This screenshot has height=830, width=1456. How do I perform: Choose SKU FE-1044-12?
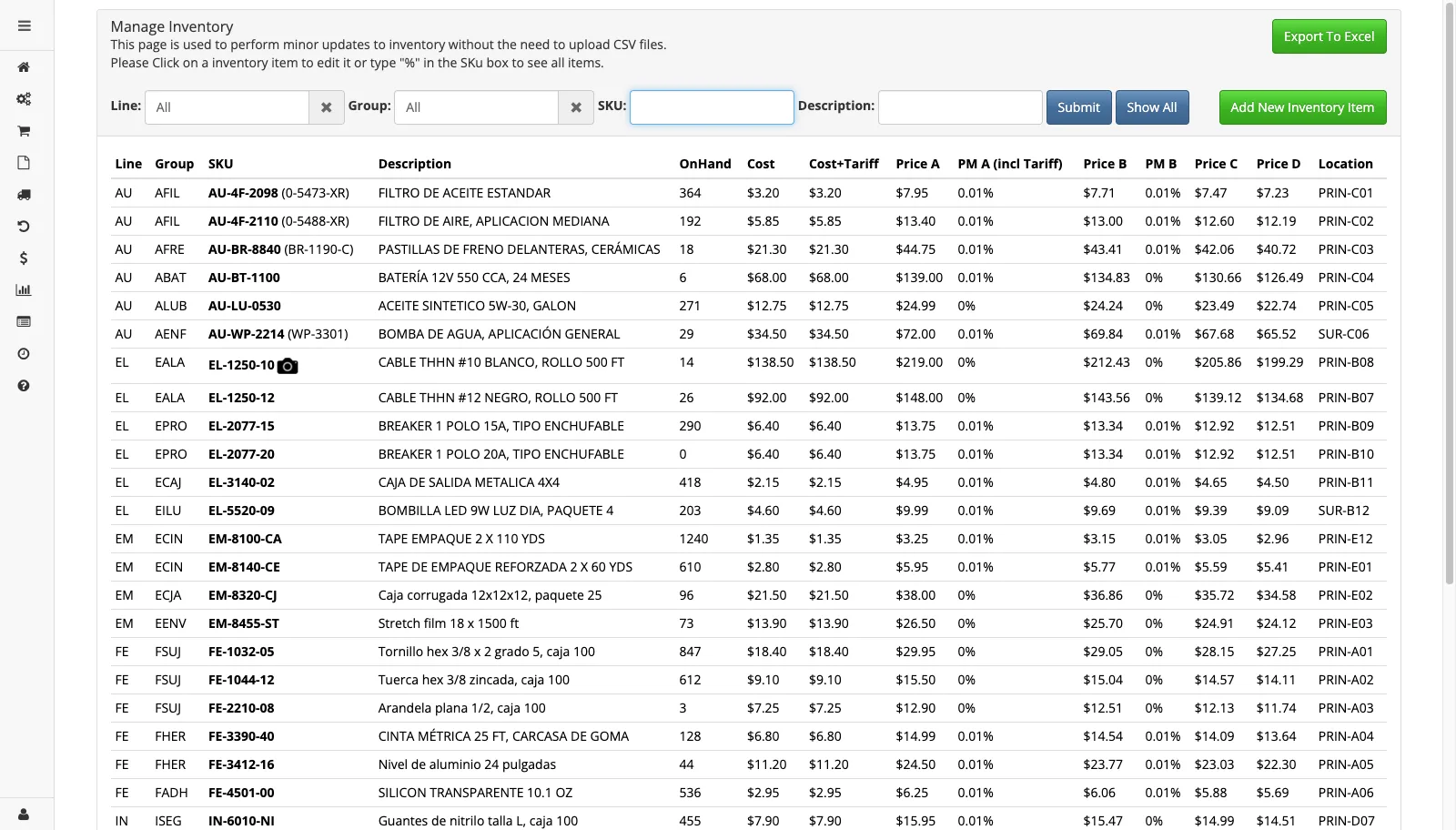pyautogui.click(x=241, y=680)
